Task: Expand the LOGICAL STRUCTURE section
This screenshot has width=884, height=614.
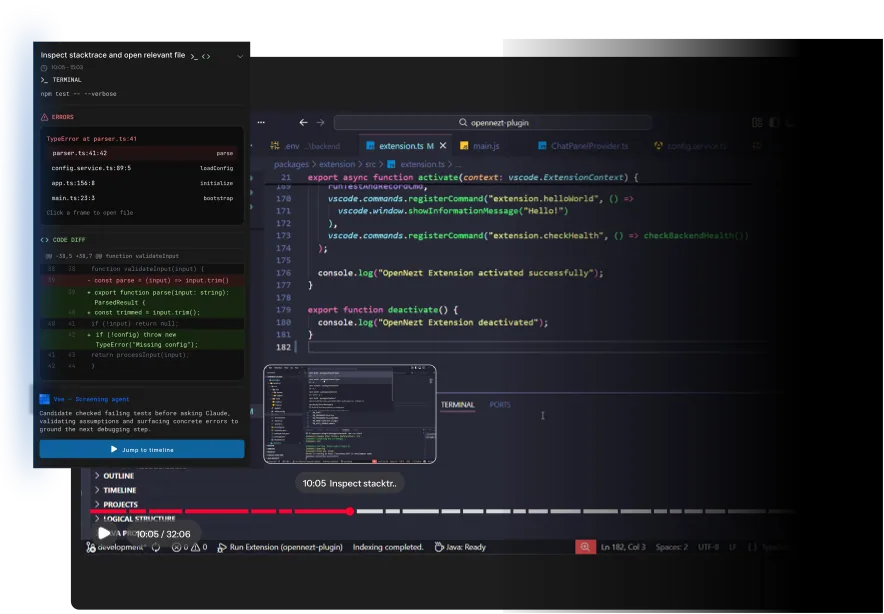Action: [x=135, y=519]
